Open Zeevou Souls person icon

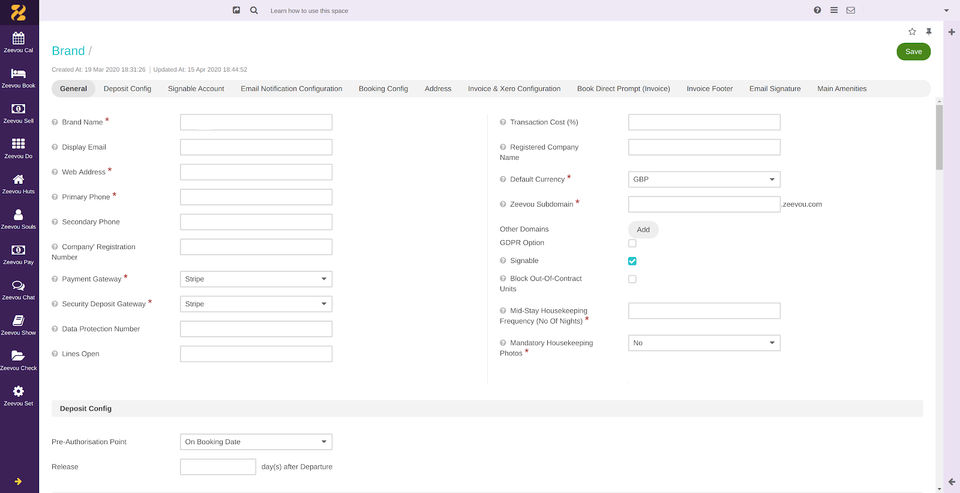click(18, 214)
